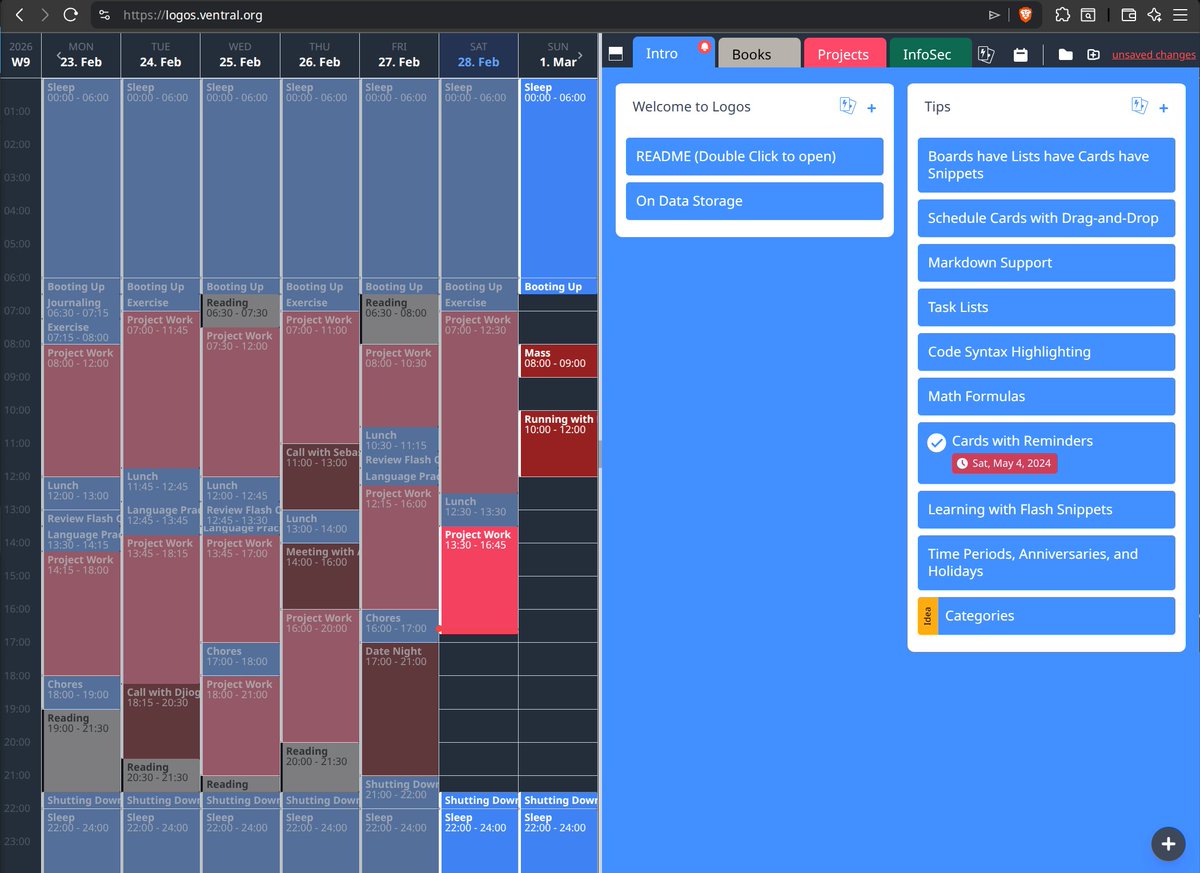The width and height of the screenshot is (1200, 873).
Task: Go to next week with the right arrow
Action: (580, 56)
